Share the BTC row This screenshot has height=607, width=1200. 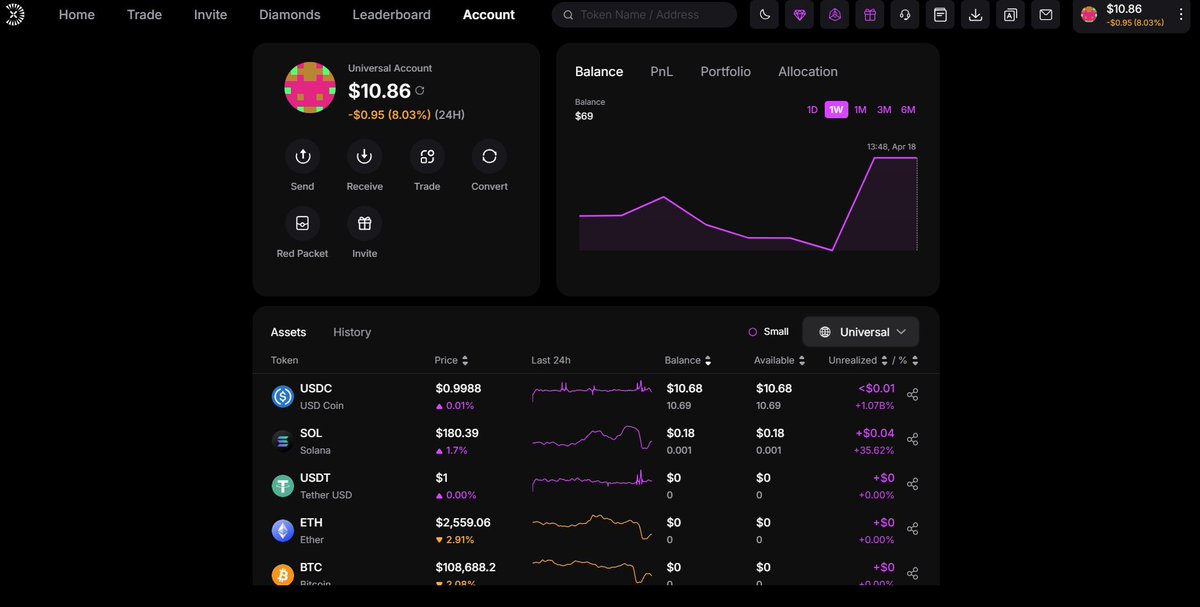pos(912,574)
